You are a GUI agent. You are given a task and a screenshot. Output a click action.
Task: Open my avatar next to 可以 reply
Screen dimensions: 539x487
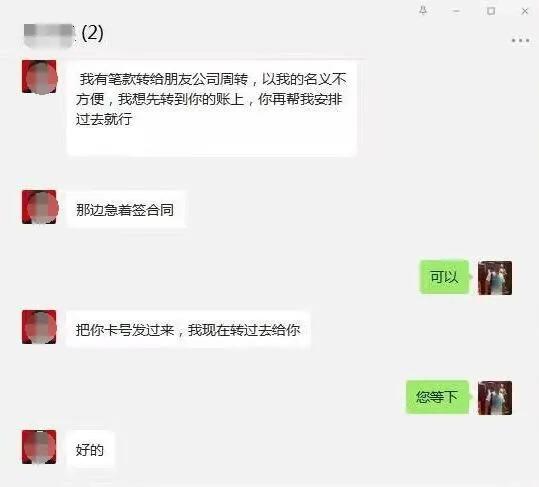pyautogui.click(x=495, y=278)
